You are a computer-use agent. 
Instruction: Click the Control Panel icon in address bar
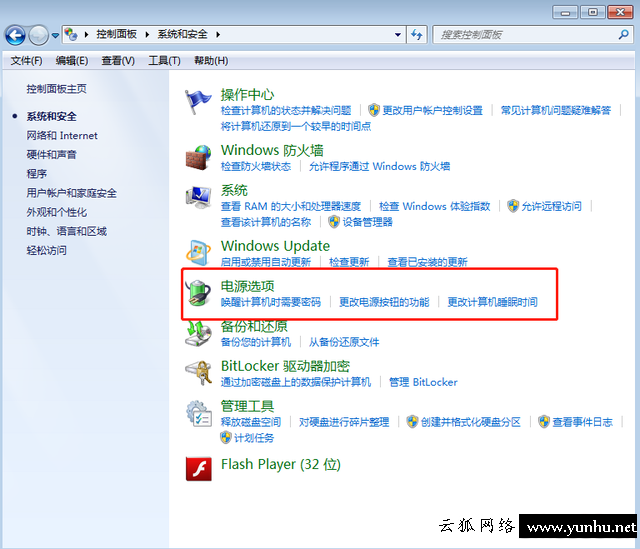(71, 34)
